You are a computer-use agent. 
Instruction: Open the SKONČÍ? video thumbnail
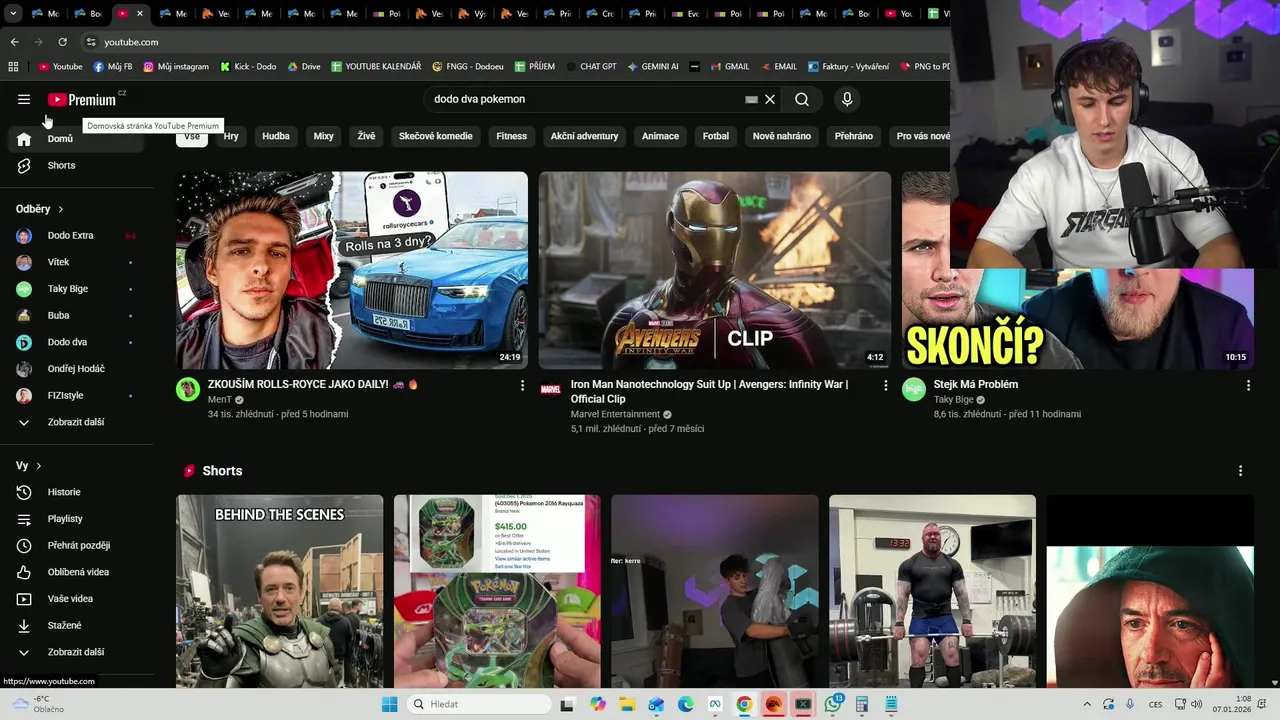pyautogui.click(x=1078, y=320)
